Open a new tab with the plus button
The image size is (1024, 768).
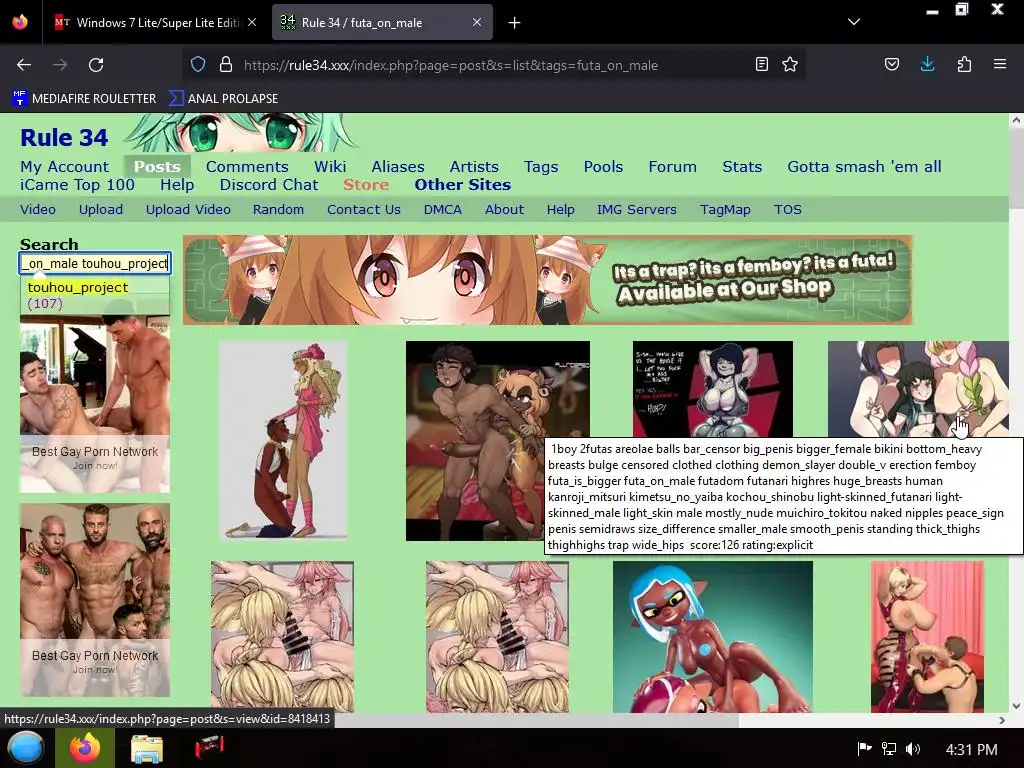515,23
